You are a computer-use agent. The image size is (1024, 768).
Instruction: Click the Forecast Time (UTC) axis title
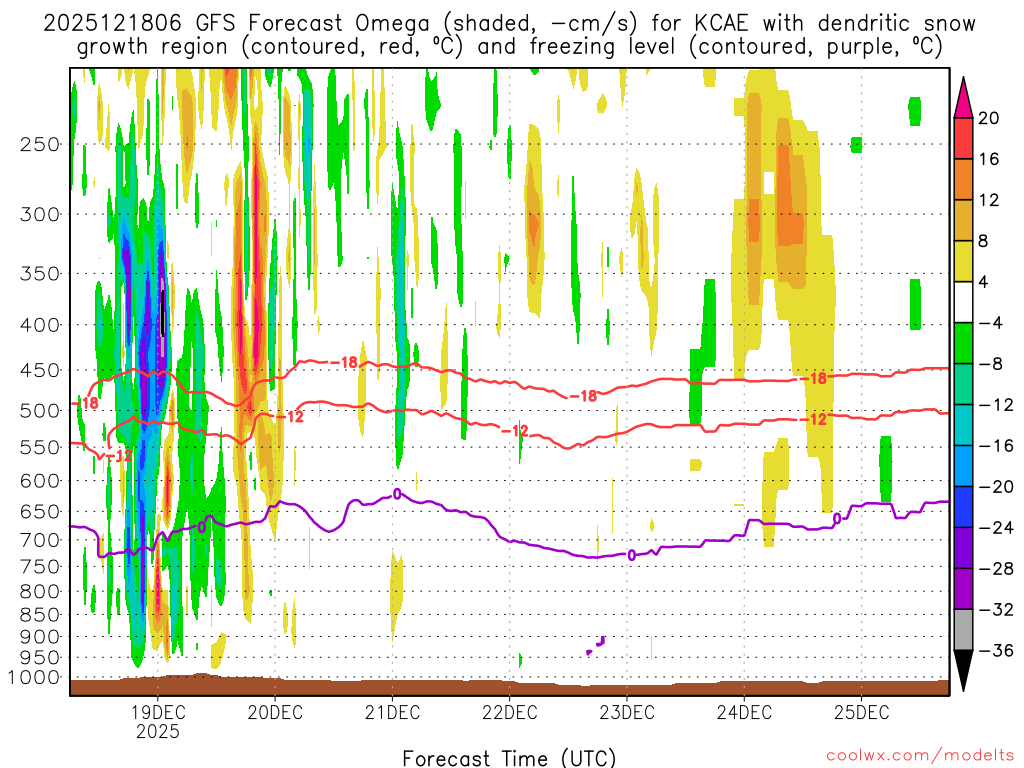[509, 757]
